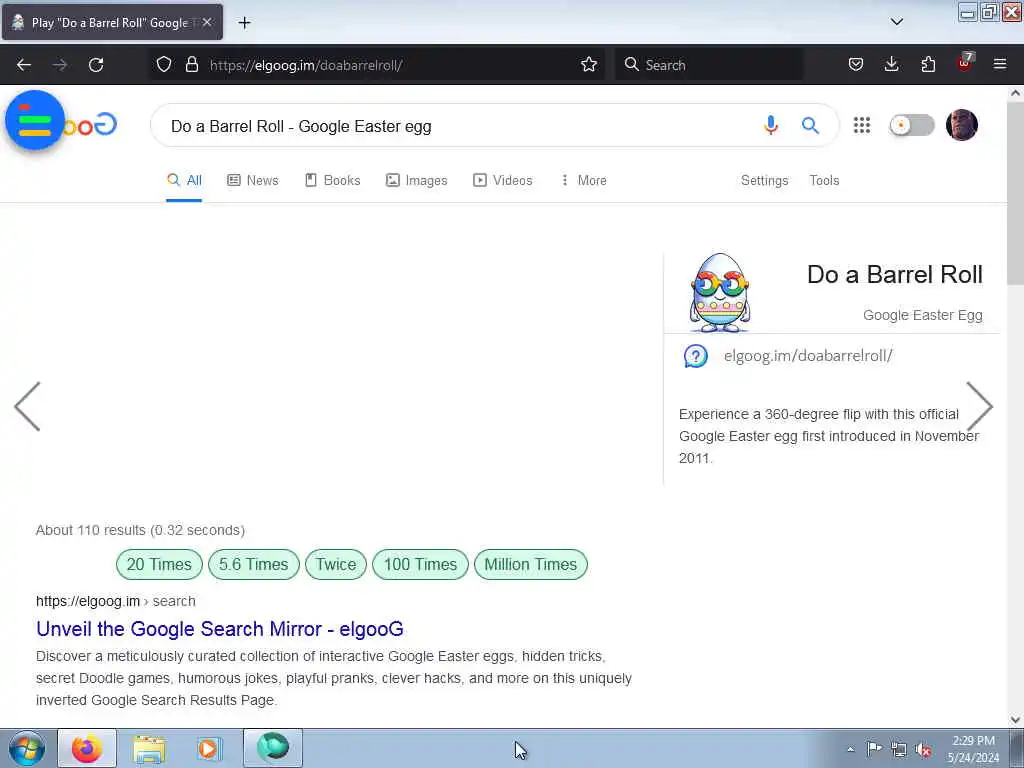The image size is (1024, 768).
Task: Click the Firefox taskbar icon
Action: [x=86, y=748]
